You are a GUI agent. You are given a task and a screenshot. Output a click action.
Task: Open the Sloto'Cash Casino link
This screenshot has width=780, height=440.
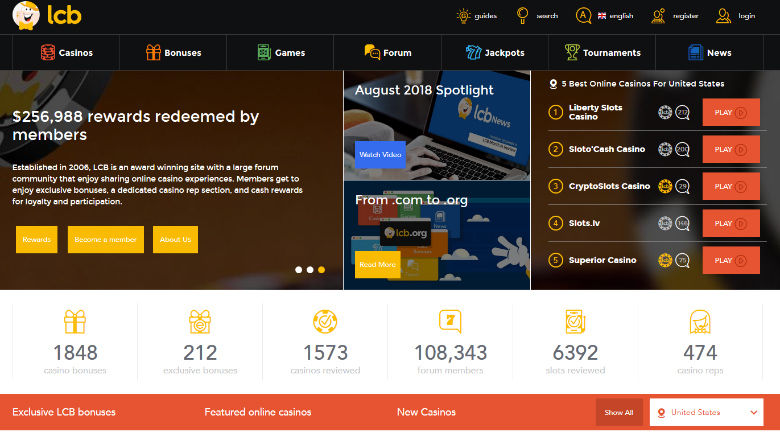click(607, 149)
